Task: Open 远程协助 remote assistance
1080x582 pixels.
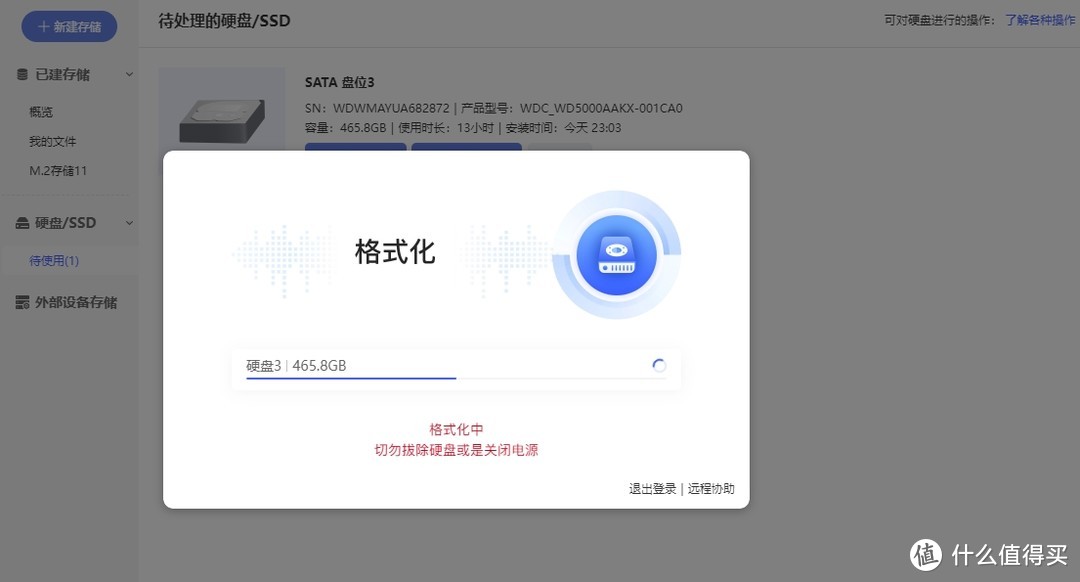Action: tap(711, 488)
